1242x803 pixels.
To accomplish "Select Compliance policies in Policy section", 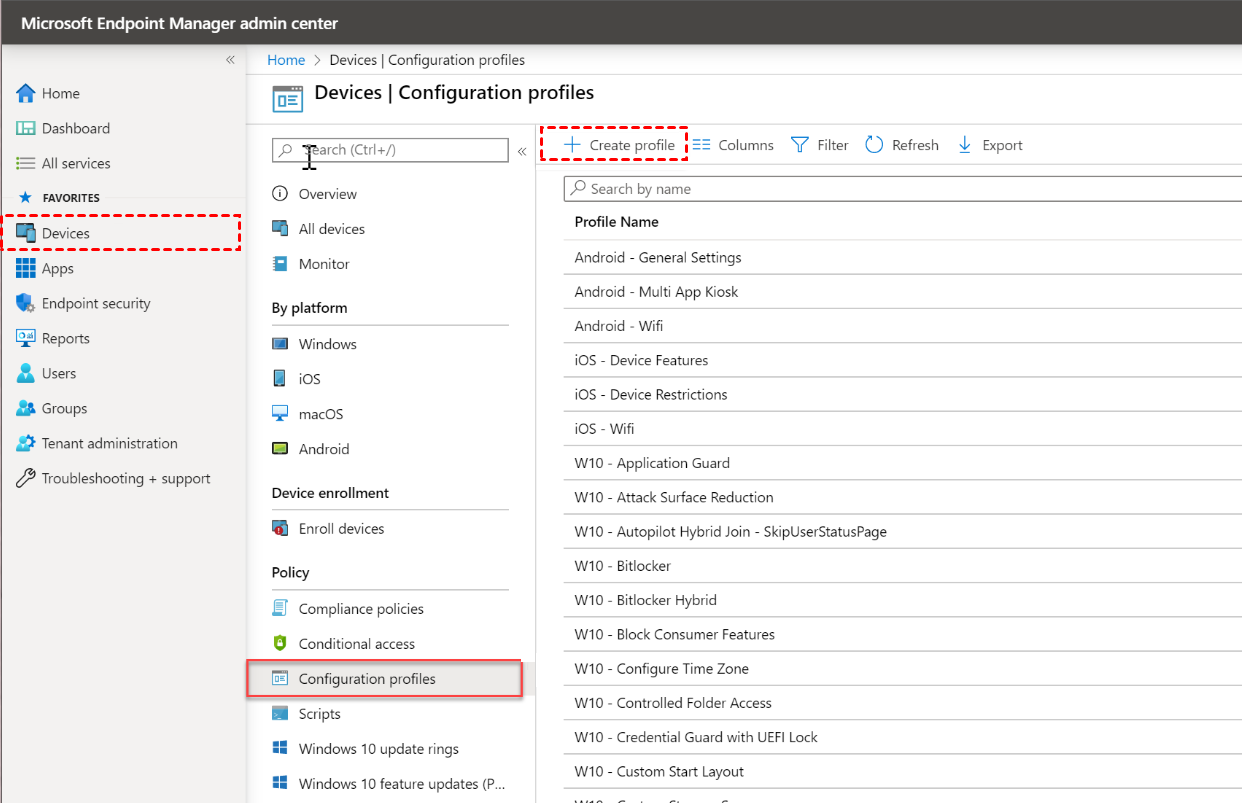I will (x=361, y=609).
